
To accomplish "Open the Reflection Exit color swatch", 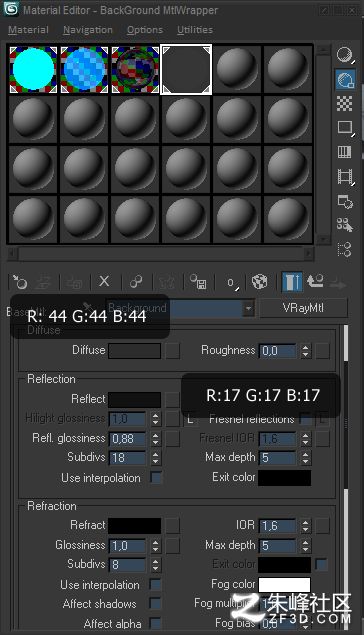I will coord(284,477).
